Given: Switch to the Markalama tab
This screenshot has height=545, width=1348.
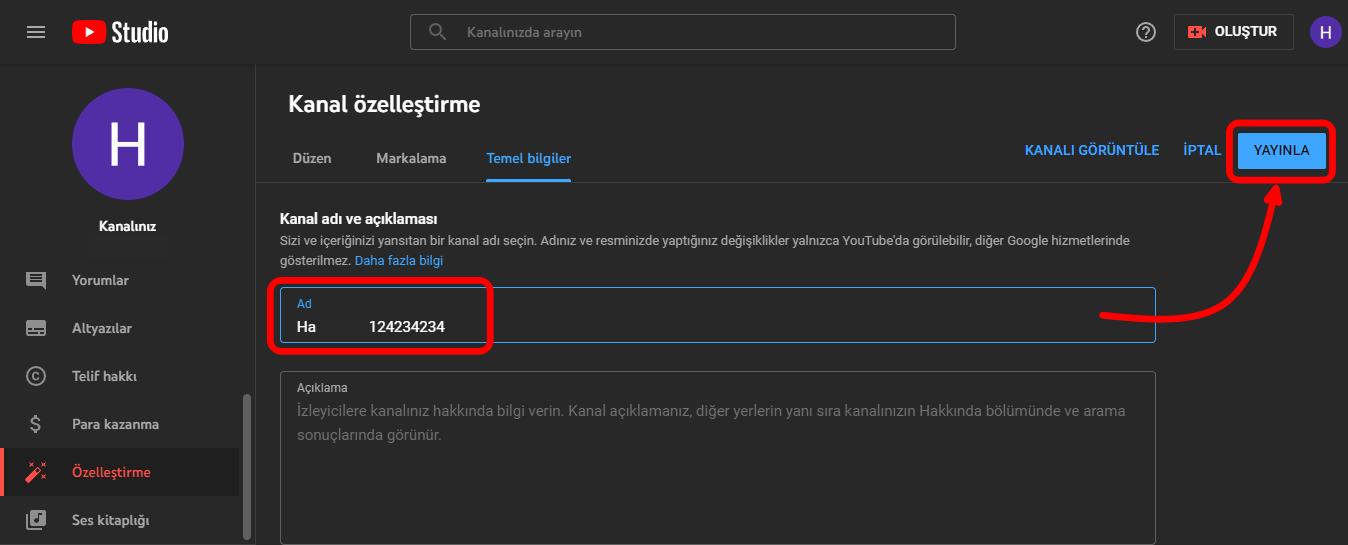Looking at the screenshot, I should tap(411, 158).
